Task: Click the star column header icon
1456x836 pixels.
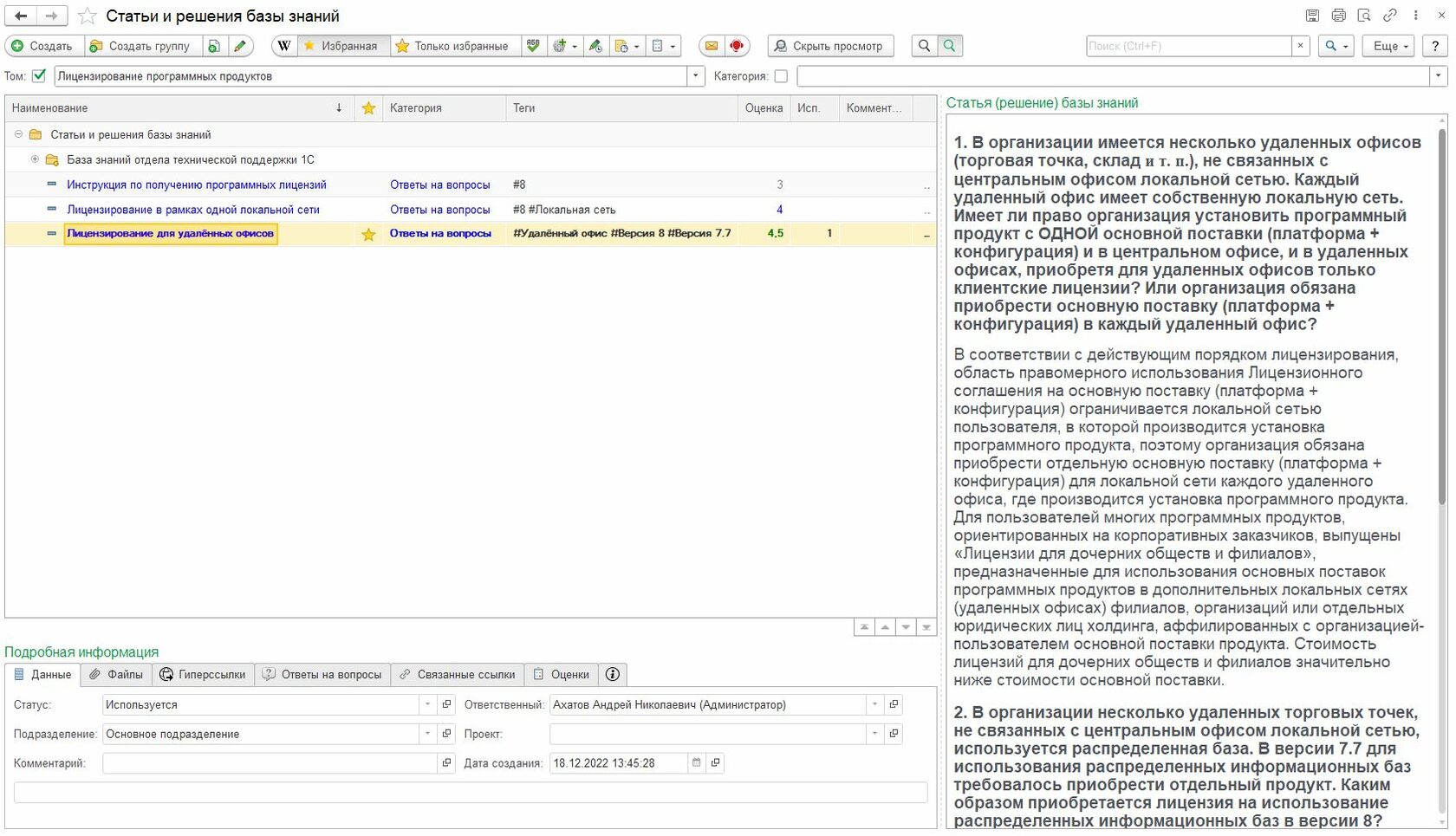Action: (368, 108)
